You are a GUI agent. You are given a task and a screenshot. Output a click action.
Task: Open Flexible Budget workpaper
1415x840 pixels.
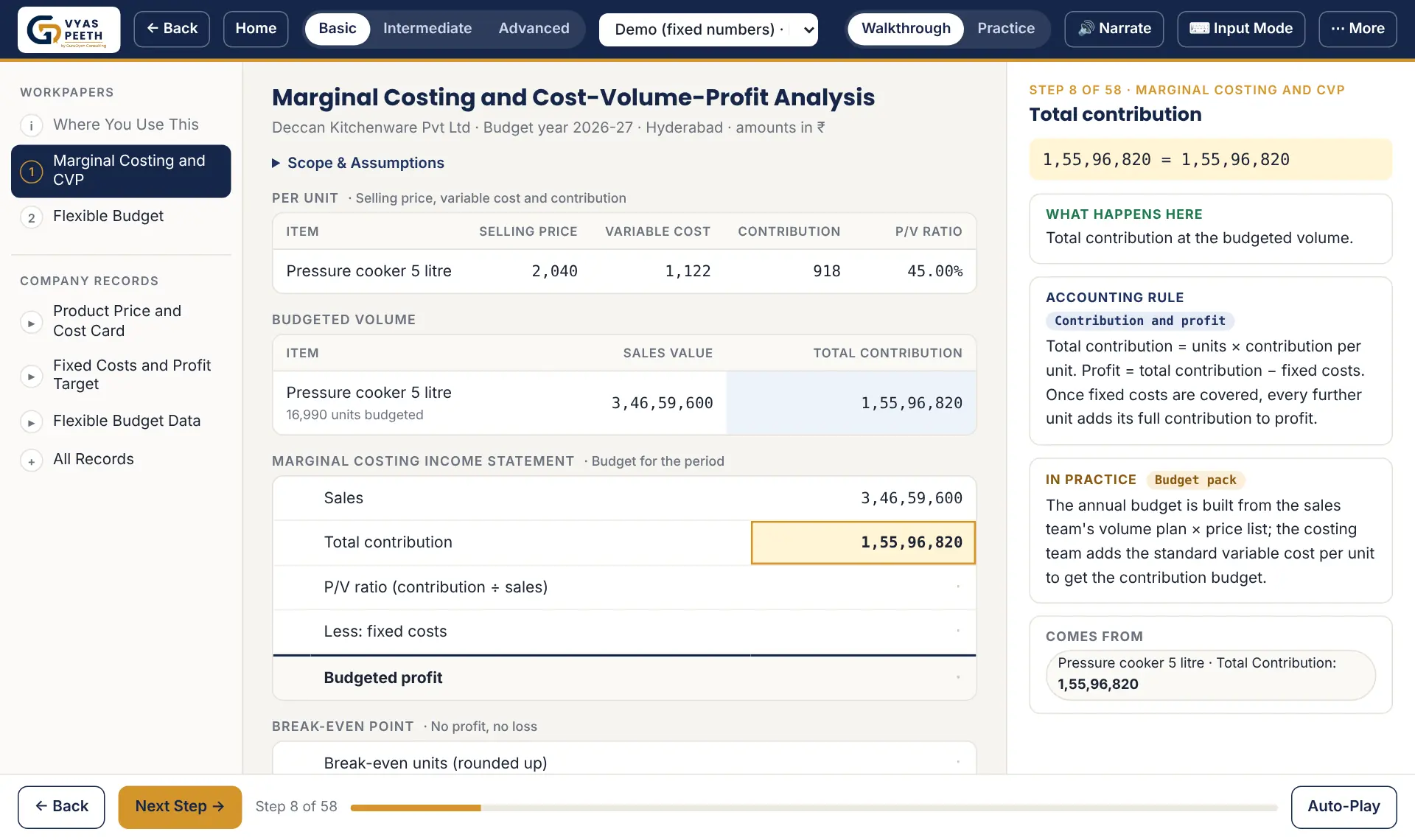point(121,217)
